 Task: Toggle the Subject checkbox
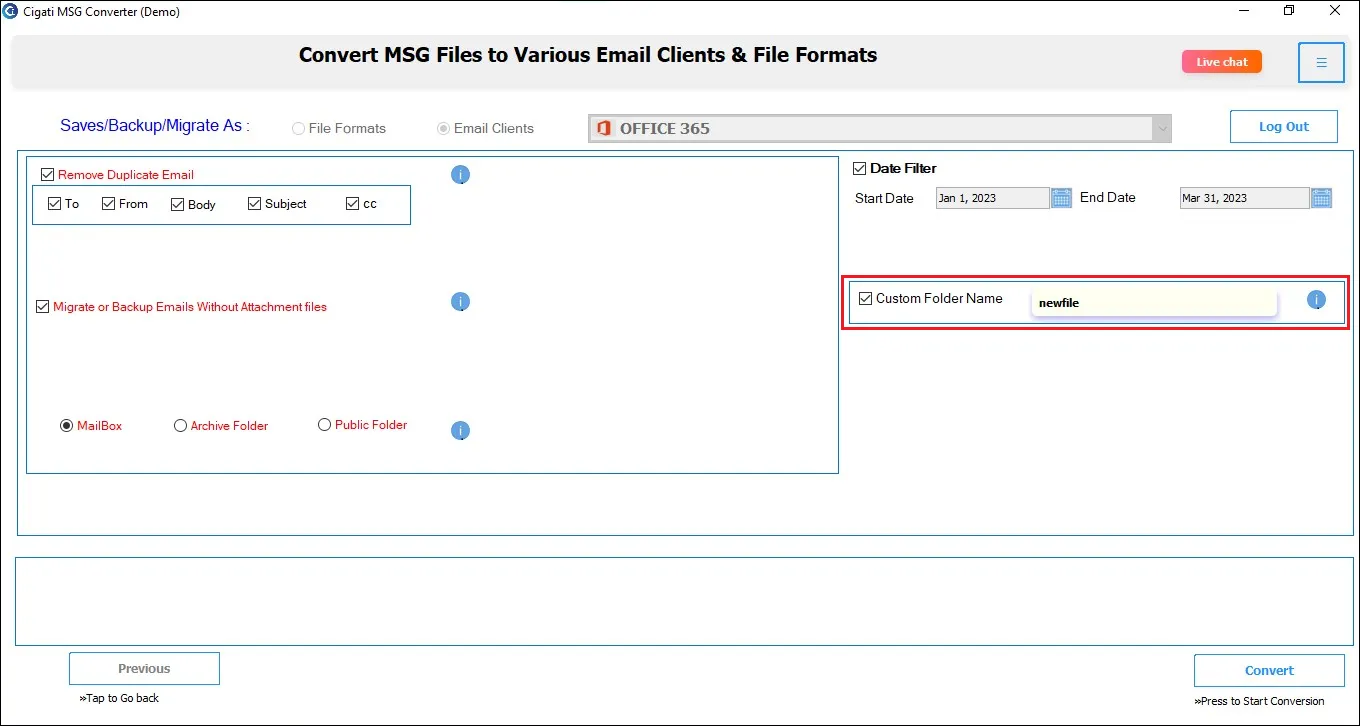pos(254,204)
